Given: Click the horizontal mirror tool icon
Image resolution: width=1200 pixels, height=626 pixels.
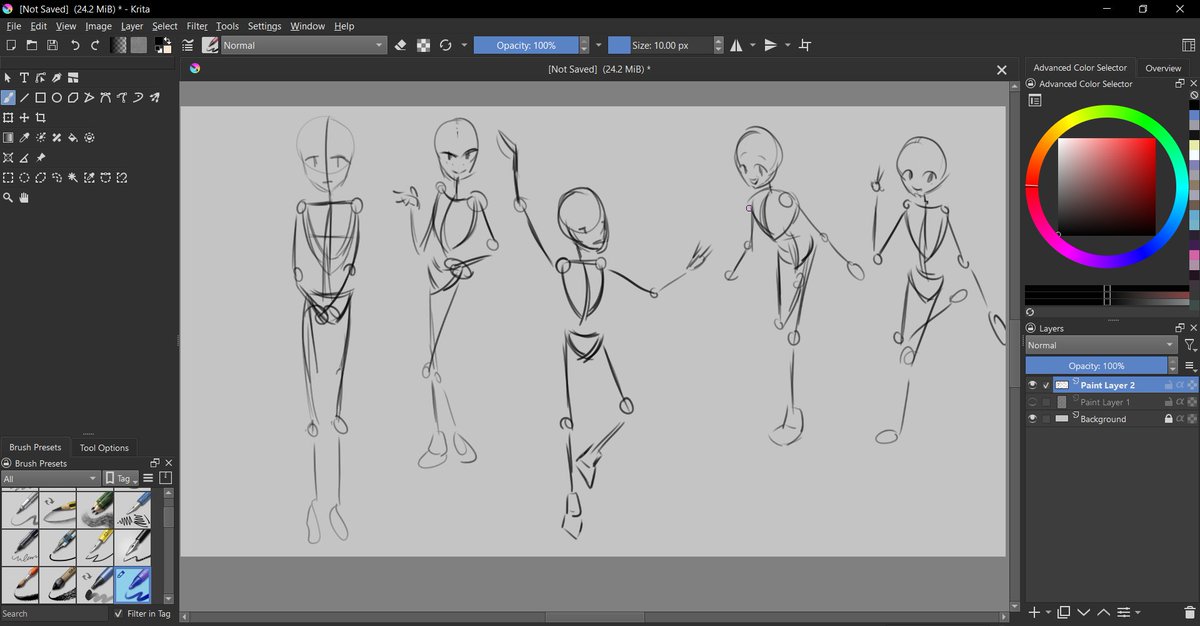Looking at the screenshot, I should coord(737,45).
